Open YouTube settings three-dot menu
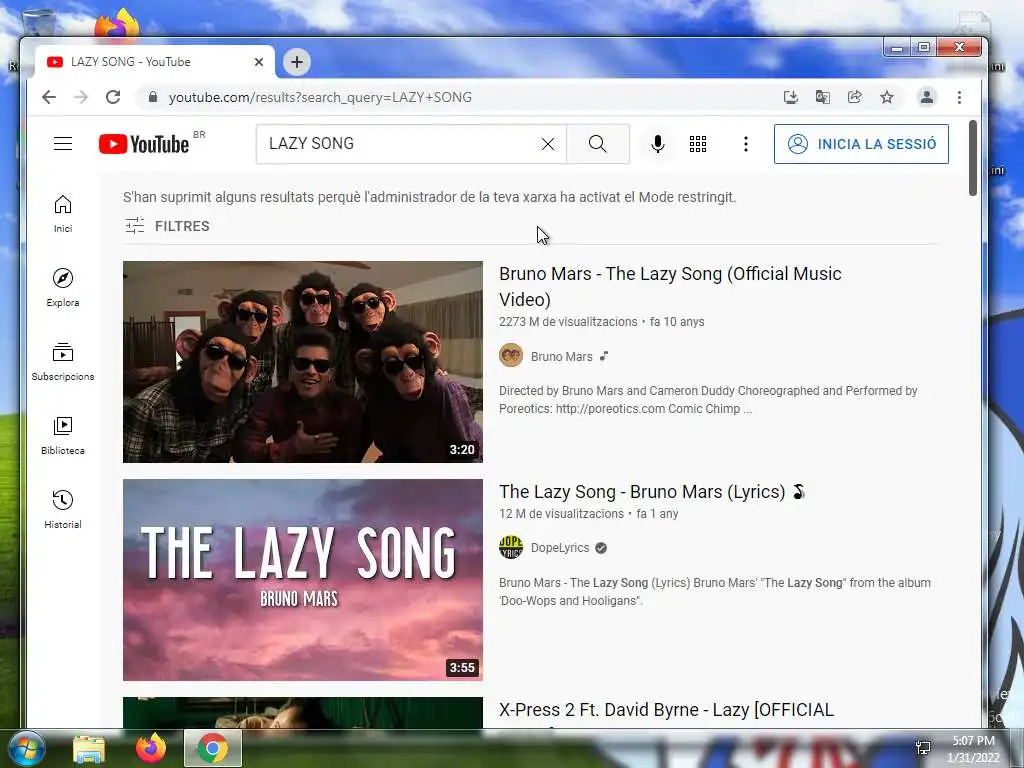 (x=745, y=144)
